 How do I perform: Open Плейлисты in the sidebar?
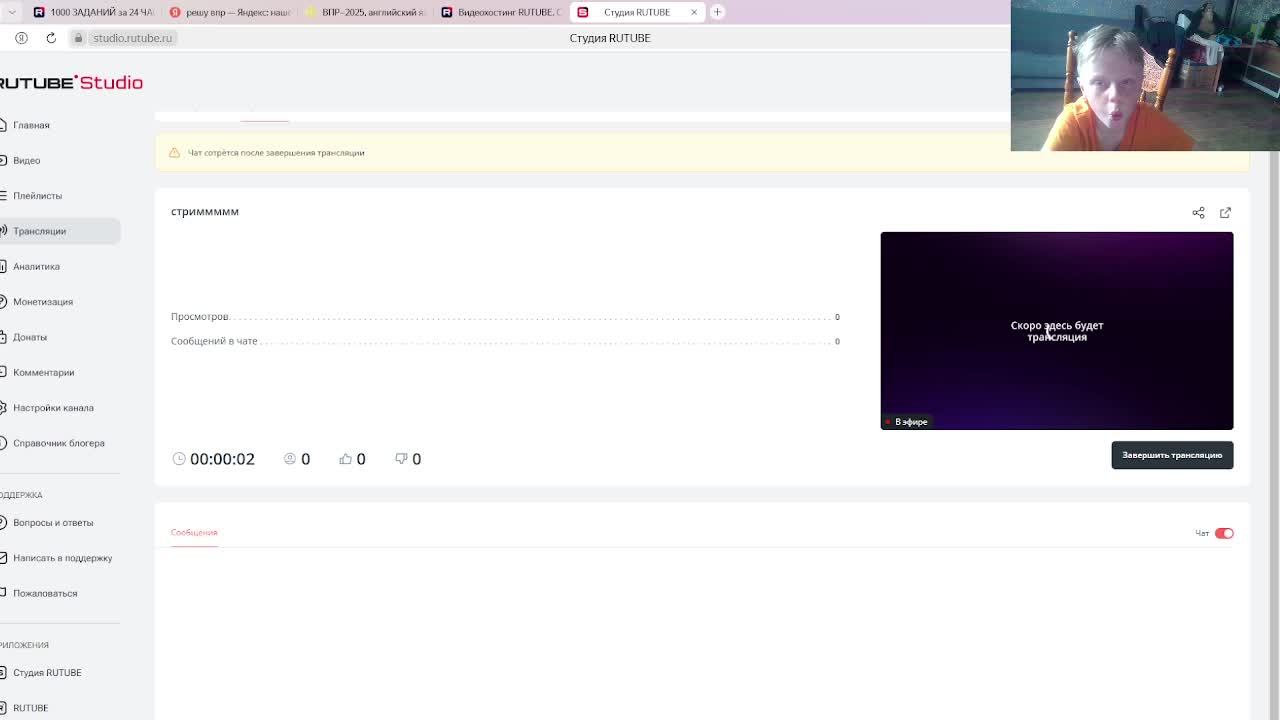click(x=37, y=196)
